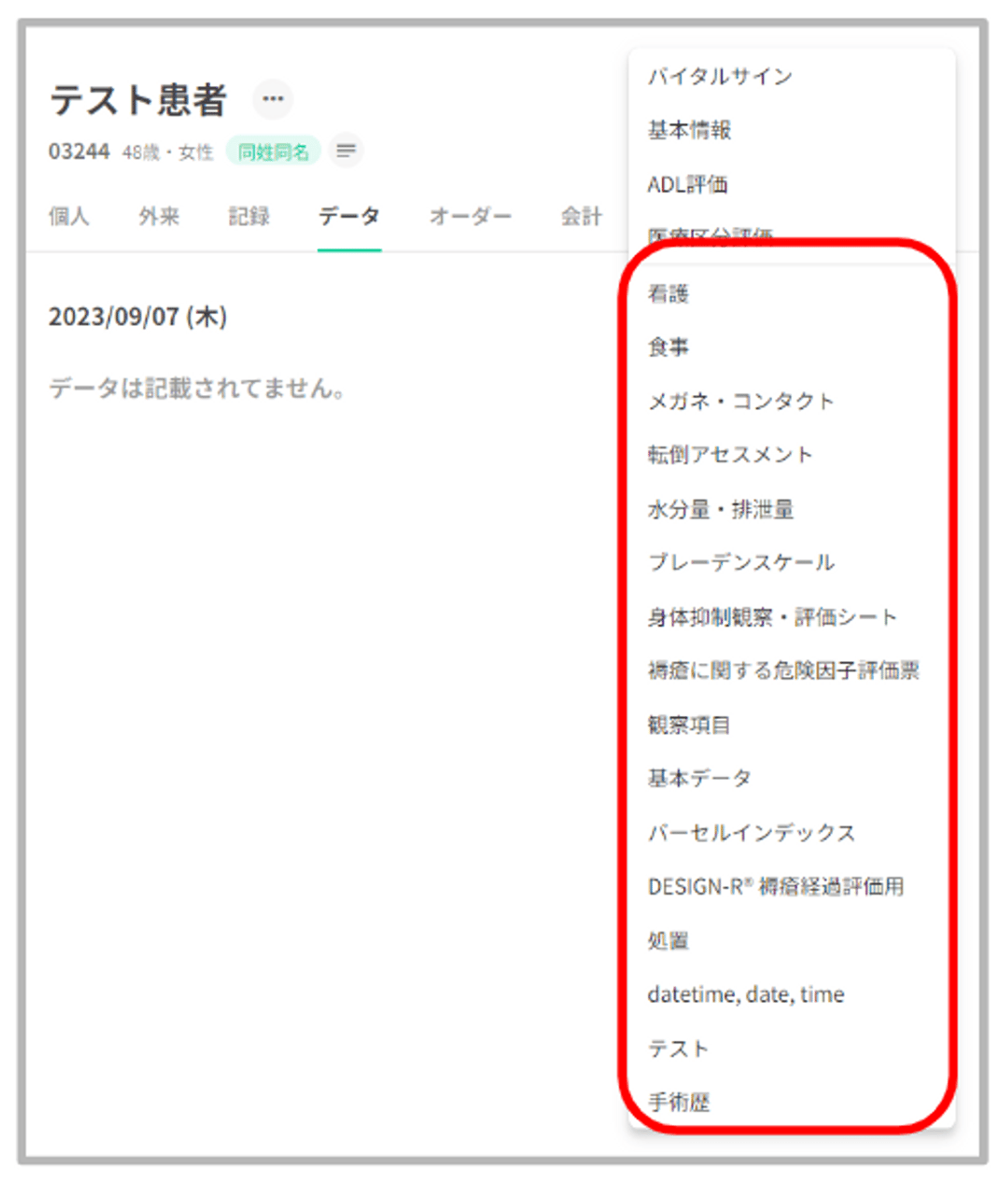Pick ADL評価 menu entry
Image resolution: width=1008 pixels, height=1180 pixels.
[687, 184]
